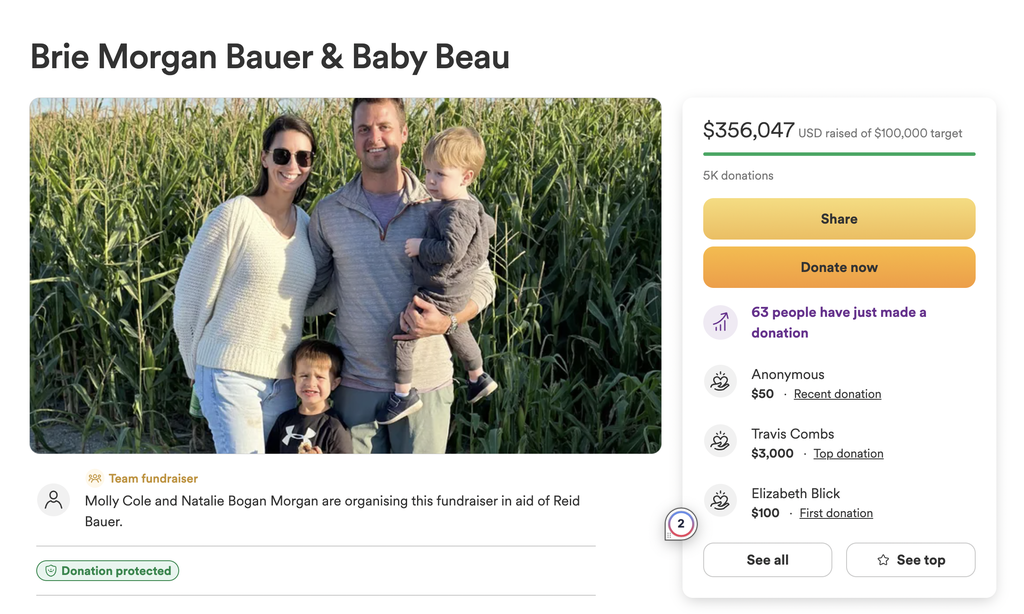Viewport: 1024px width, 614px height.
Task: Click the donation icon beside Travis Combs
Action: point(720,441)
